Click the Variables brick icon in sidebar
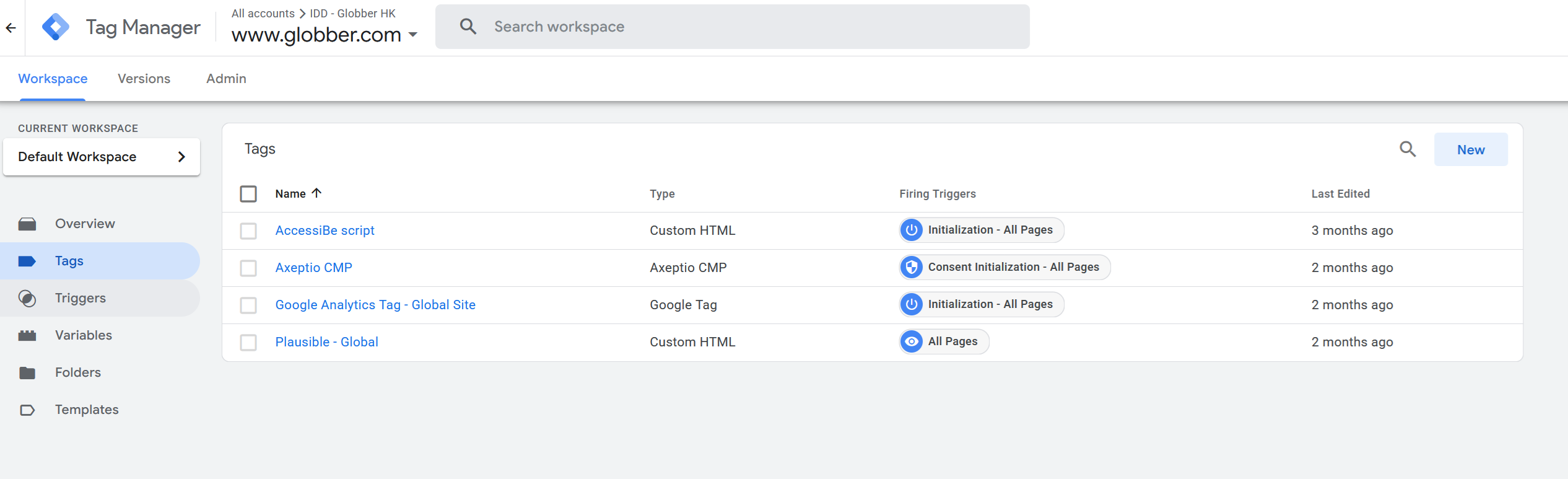Viewport: 1568px width, 479px height. 27,335
